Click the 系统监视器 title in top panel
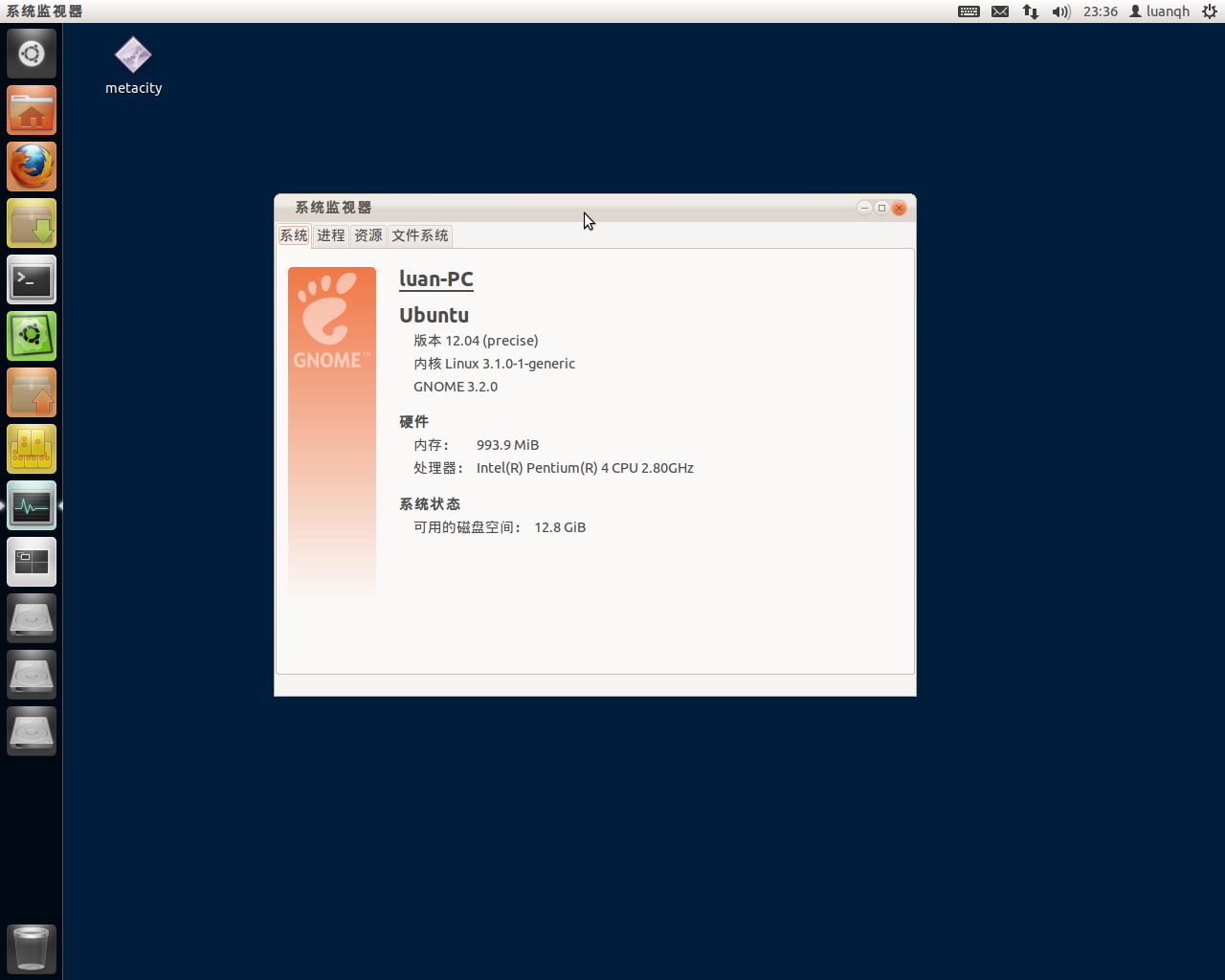The image size is (1225, 980). 44,11
